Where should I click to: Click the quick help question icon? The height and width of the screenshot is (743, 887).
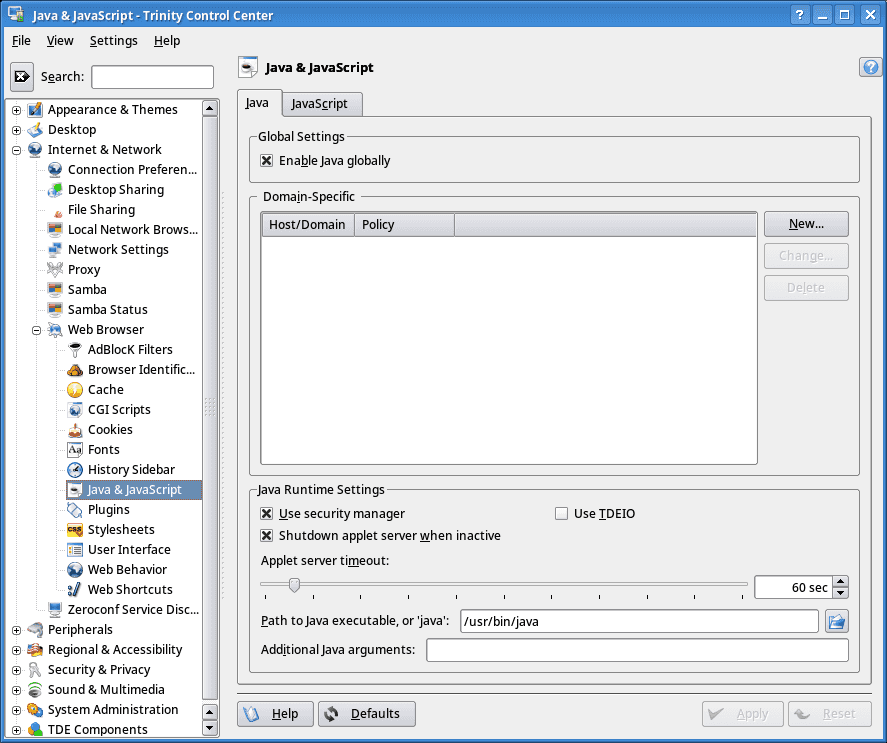[x=870, y=67]
